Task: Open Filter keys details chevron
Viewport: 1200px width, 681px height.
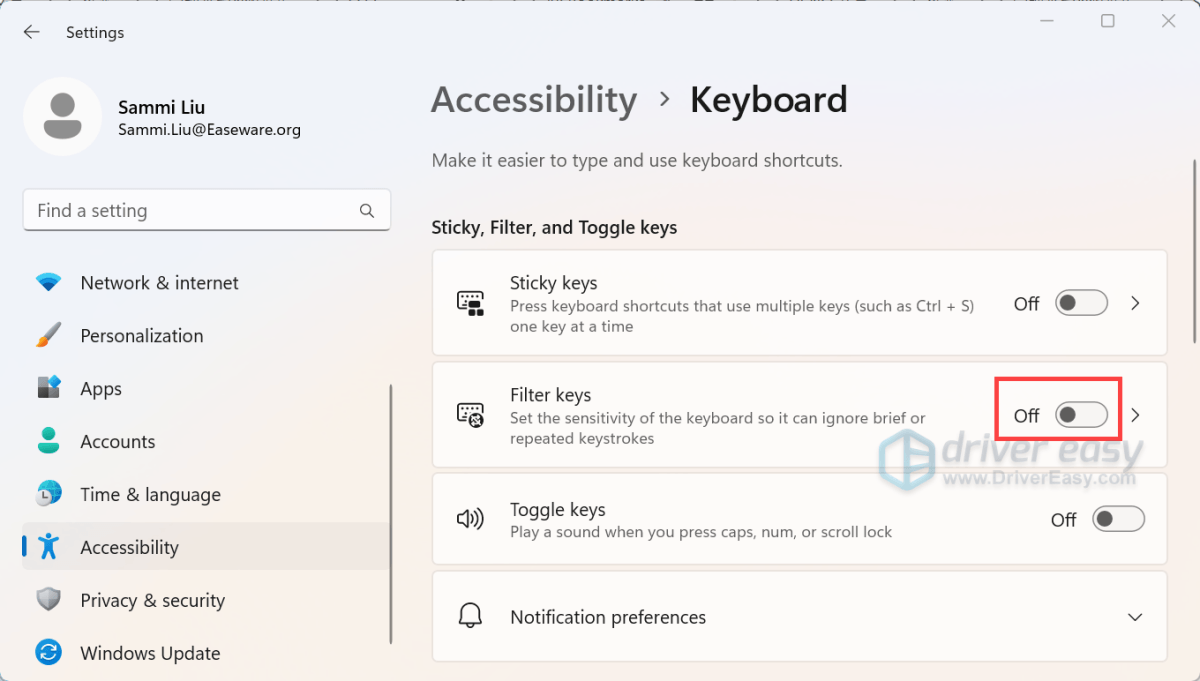Action: [x=1135, y=415]
